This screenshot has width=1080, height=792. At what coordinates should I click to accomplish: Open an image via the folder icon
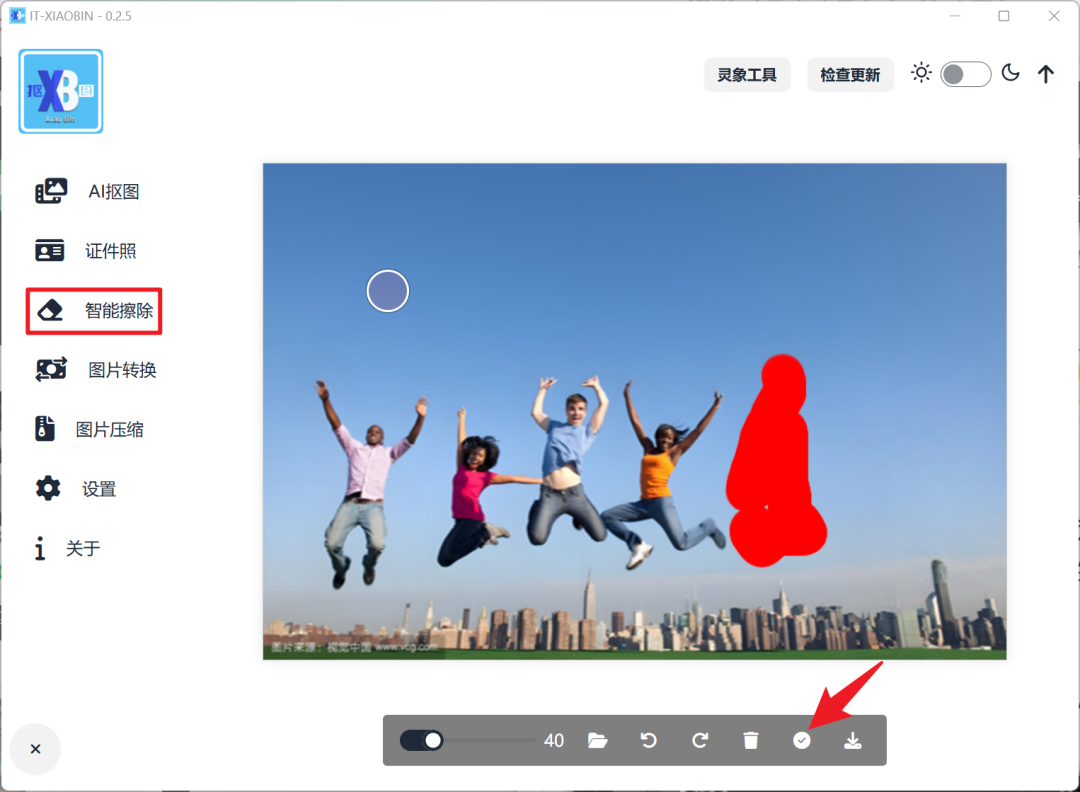[x=598, y=740]
